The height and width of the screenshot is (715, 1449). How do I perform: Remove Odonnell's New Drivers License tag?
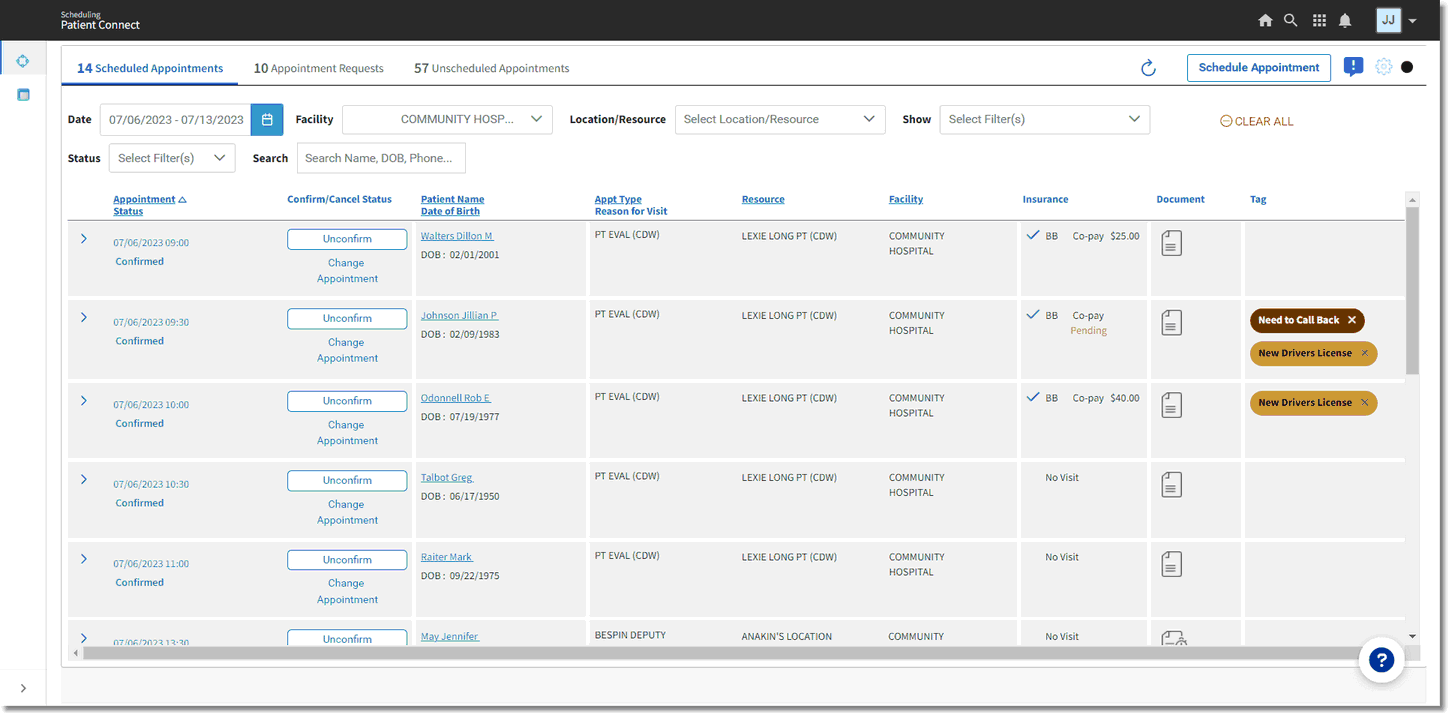[x=1365, y=403]
